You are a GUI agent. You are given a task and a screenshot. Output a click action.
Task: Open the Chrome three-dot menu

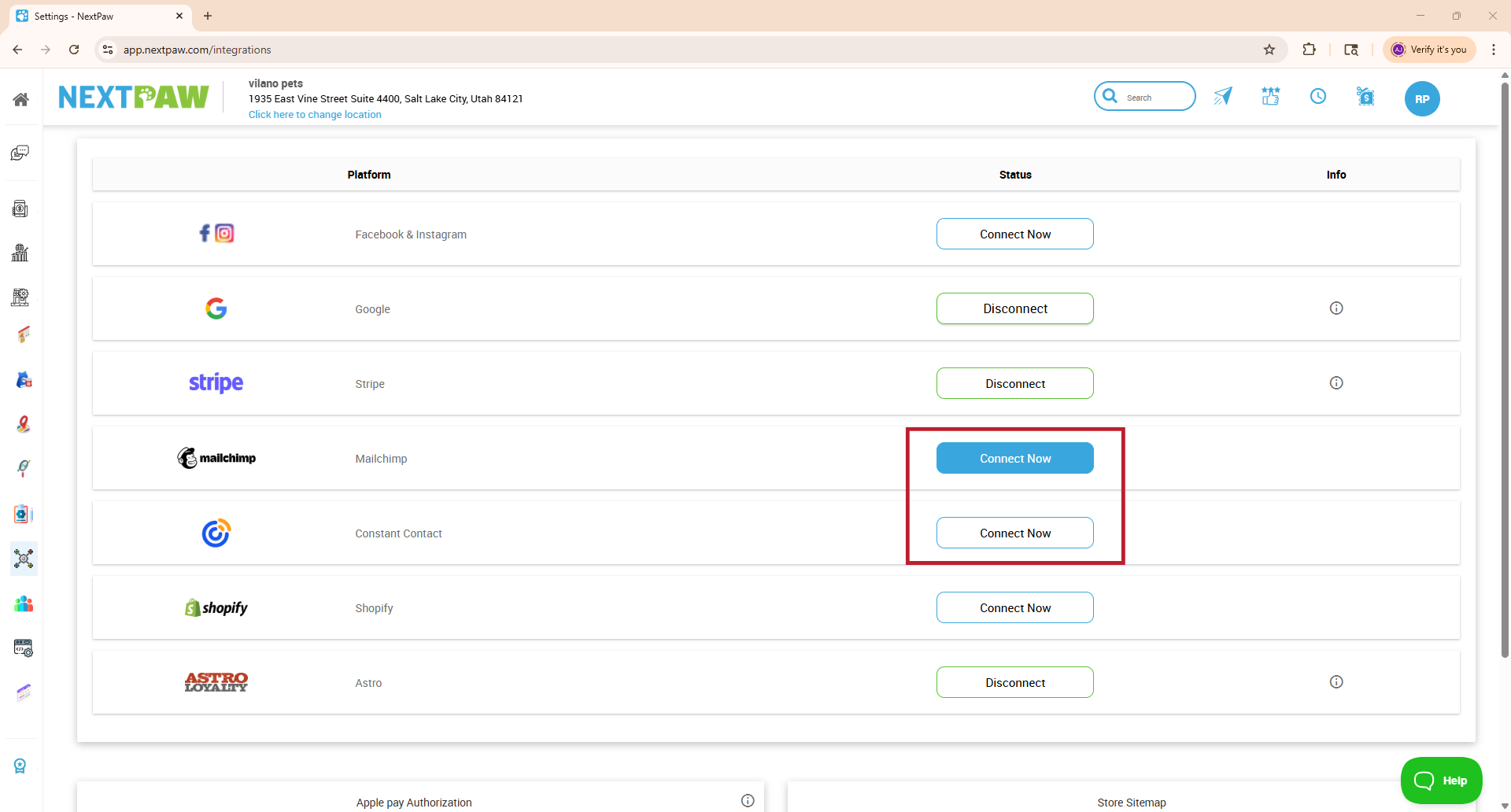pos(1494,50)
